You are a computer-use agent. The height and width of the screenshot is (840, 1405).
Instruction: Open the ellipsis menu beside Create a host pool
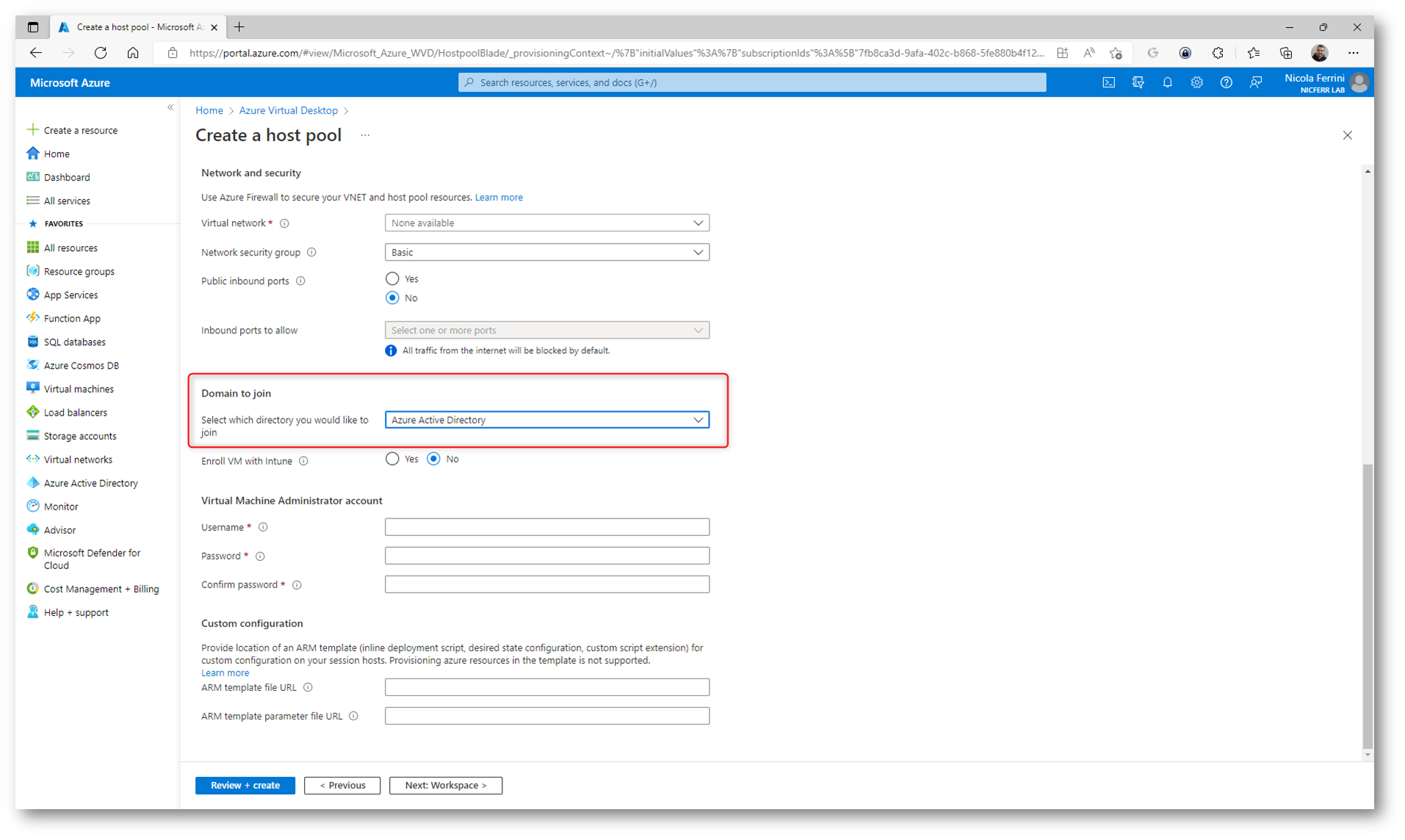(x=365, y=136)
